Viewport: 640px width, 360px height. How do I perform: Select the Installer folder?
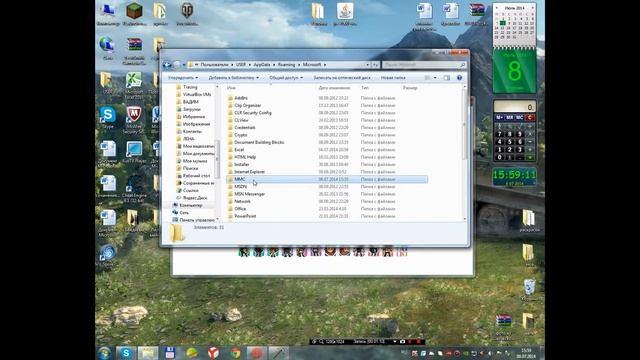242,164
